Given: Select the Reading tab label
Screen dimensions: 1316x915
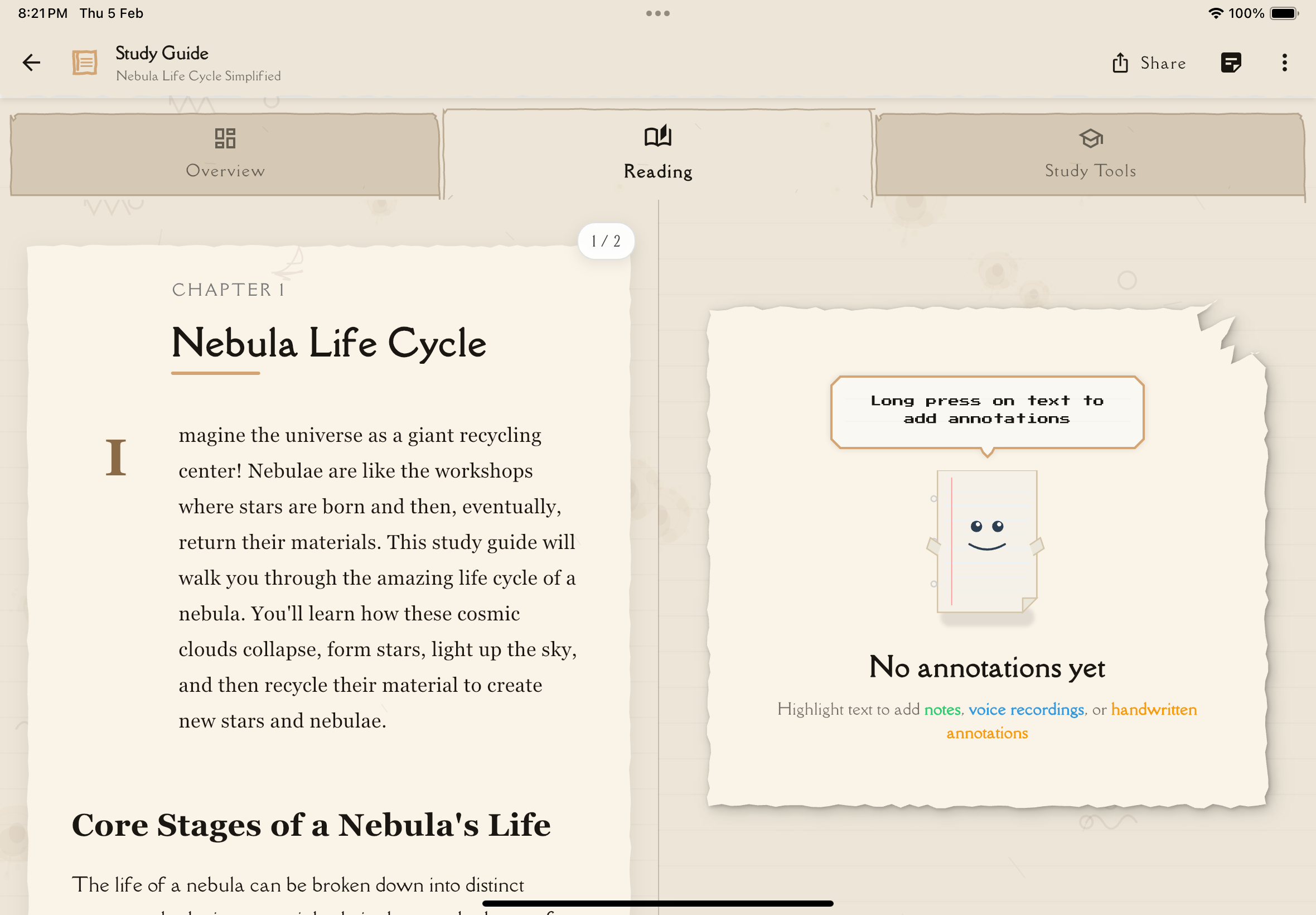Looking at the screenshot, I should (657, 171).
